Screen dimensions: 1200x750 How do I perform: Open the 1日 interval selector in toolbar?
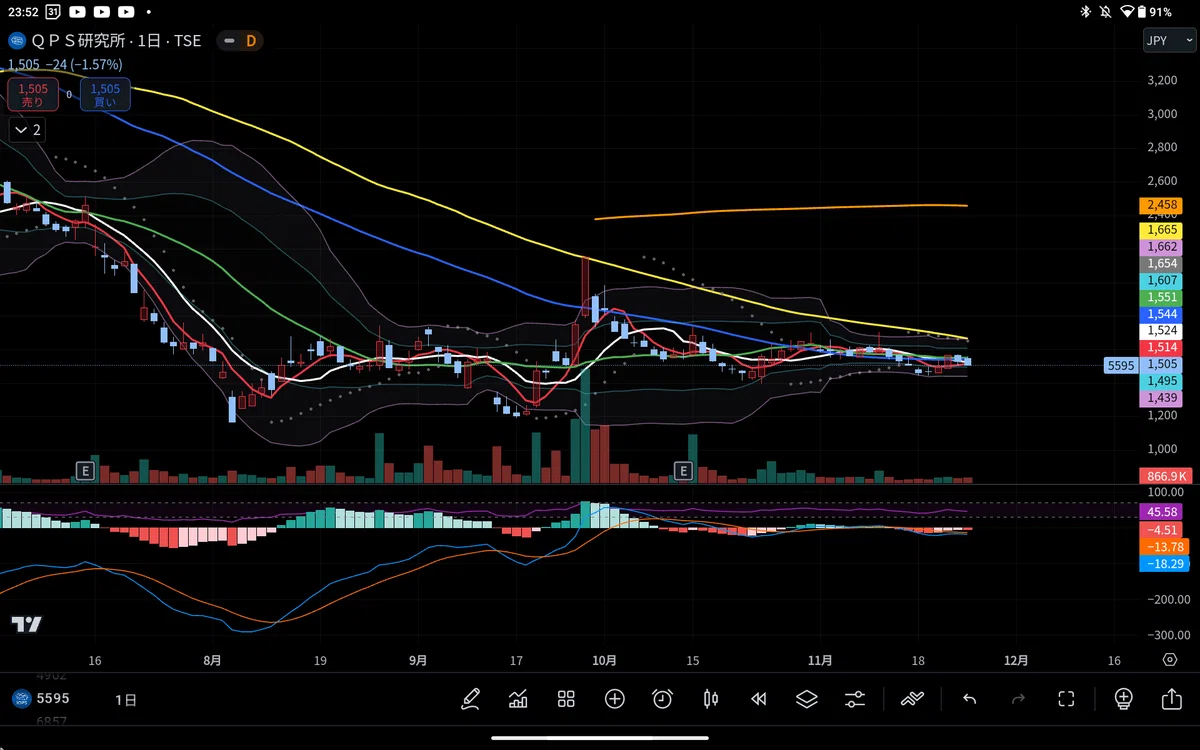pyautogui.click(x=126, y=699)
